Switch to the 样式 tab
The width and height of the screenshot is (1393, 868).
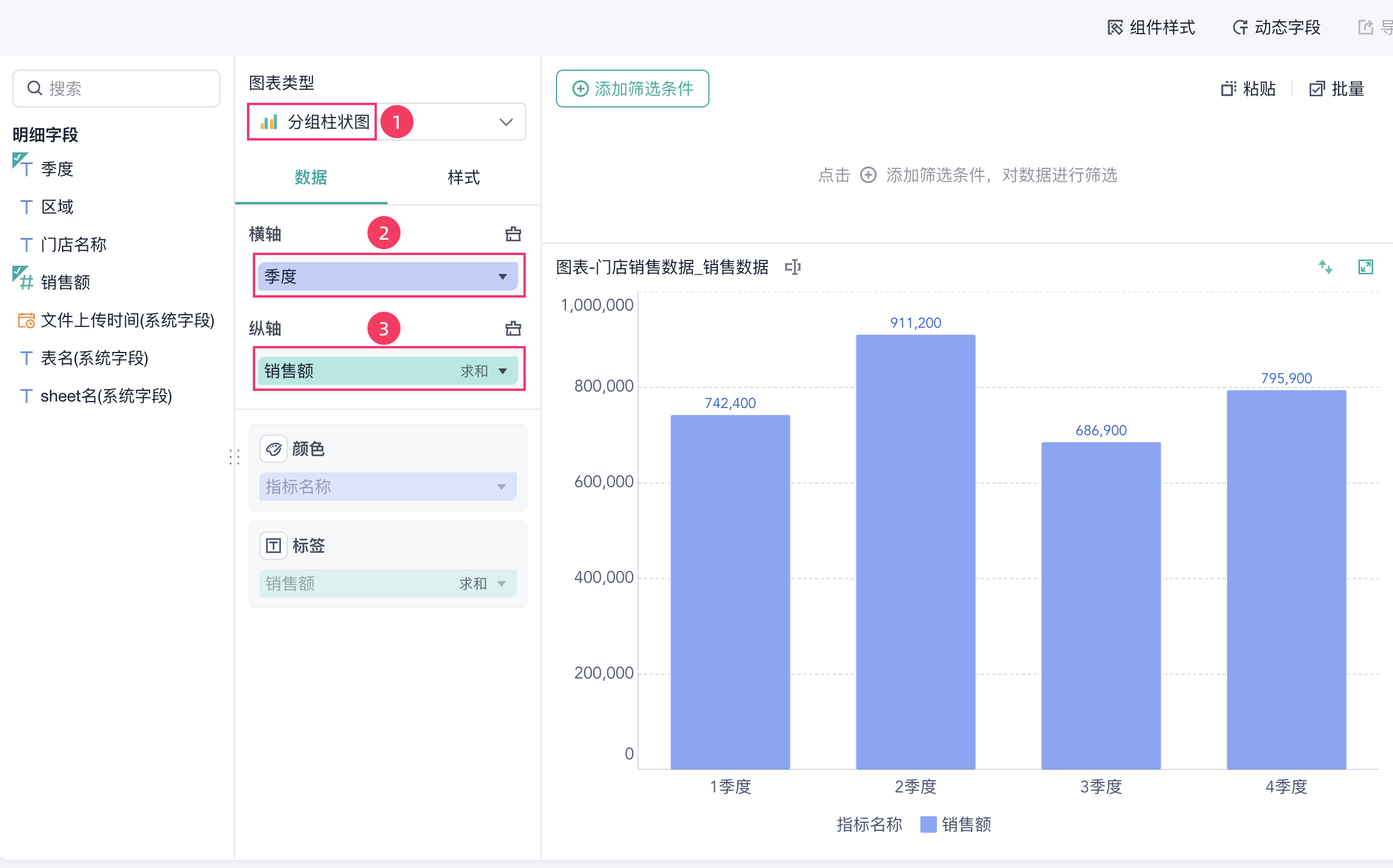click(464, 177)
